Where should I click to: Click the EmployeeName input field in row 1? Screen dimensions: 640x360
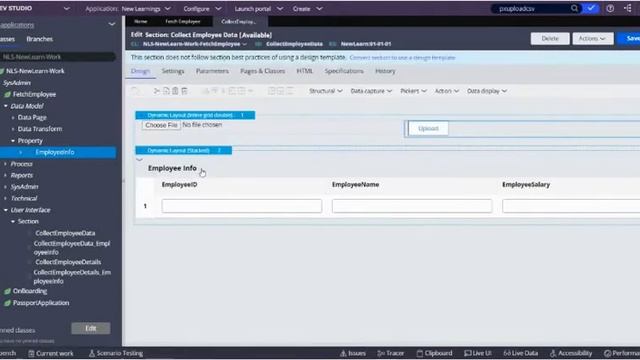tap(412, 206)
